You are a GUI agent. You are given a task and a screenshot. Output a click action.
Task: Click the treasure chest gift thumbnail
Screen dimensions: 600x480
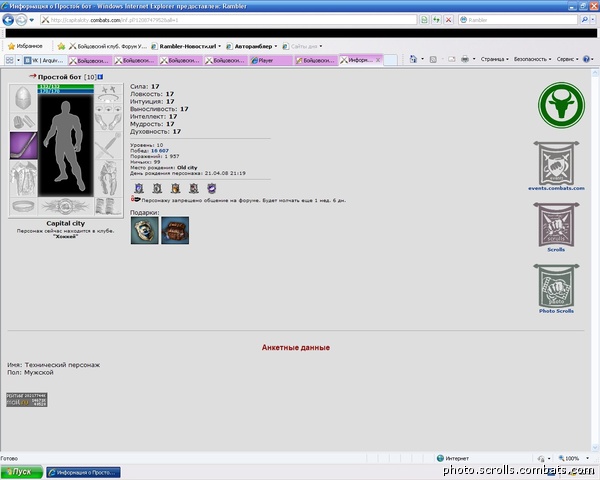tap(175, 230)
